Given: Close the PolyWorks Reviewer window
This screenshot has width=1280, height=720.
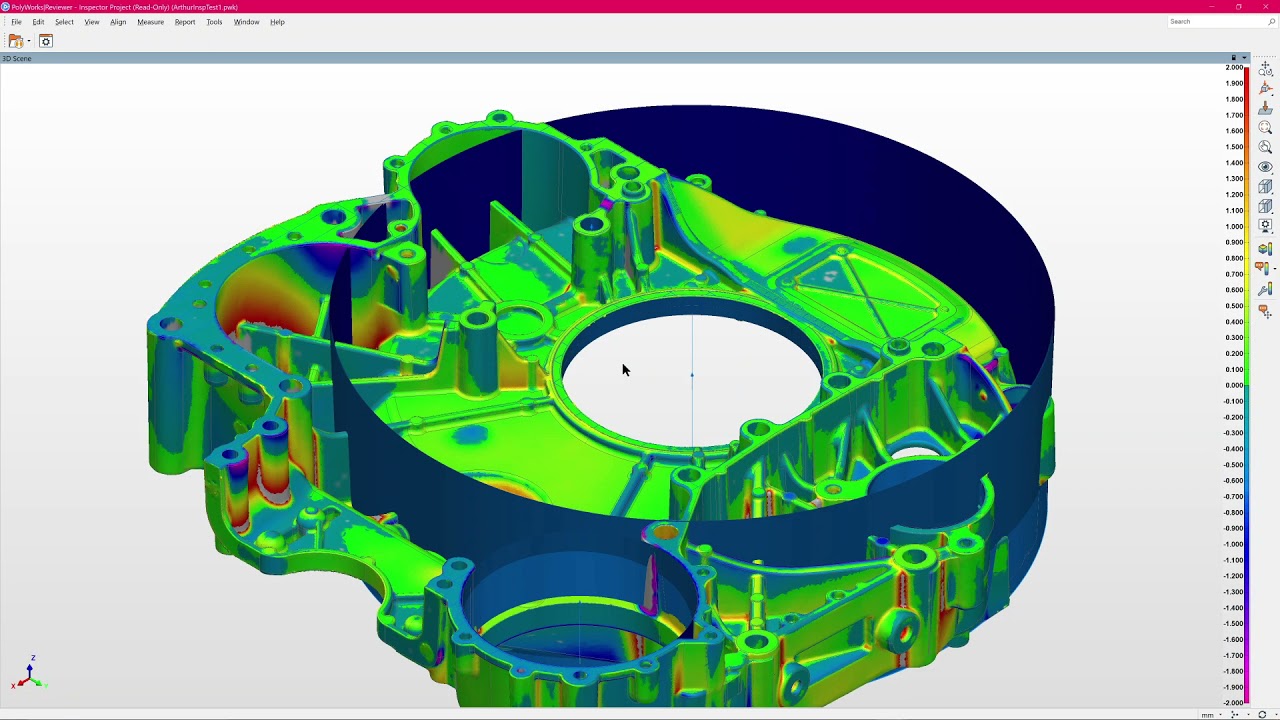Looking at the screenshot, I should point(1266,7).
